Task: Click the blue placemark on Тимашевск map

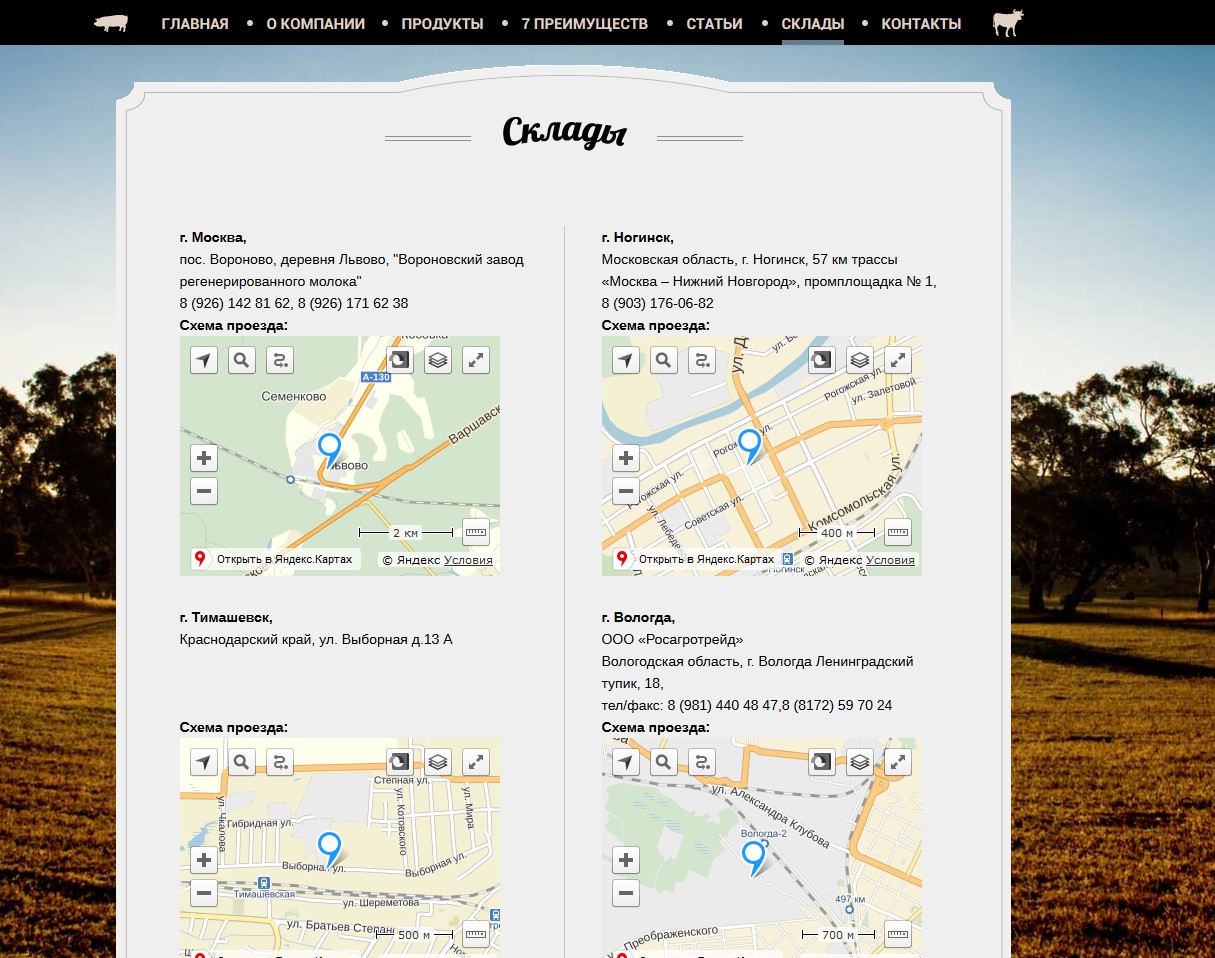Action: point(329,848)
